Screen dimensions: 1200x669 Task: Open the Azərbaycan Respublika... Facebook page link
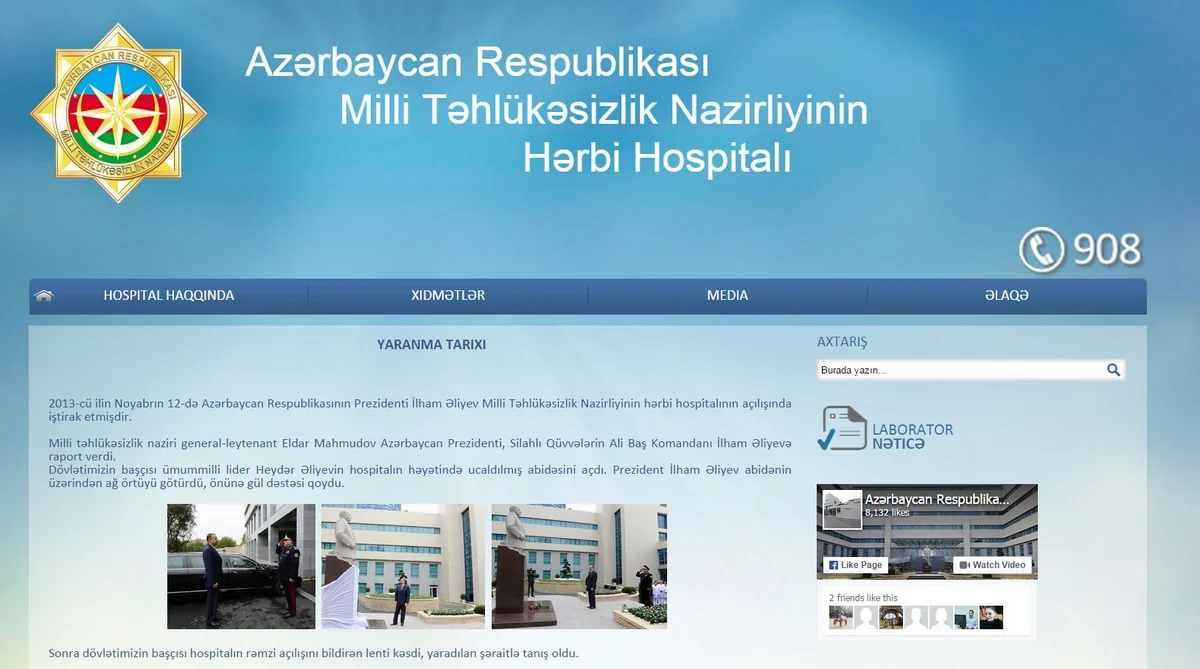coord(937,499)
